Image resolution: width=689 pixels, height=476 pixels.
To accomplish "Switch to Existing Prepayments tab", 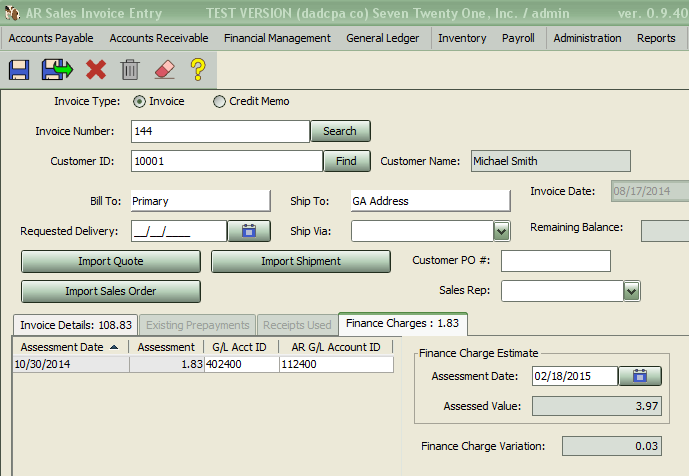I will point(197,325).
